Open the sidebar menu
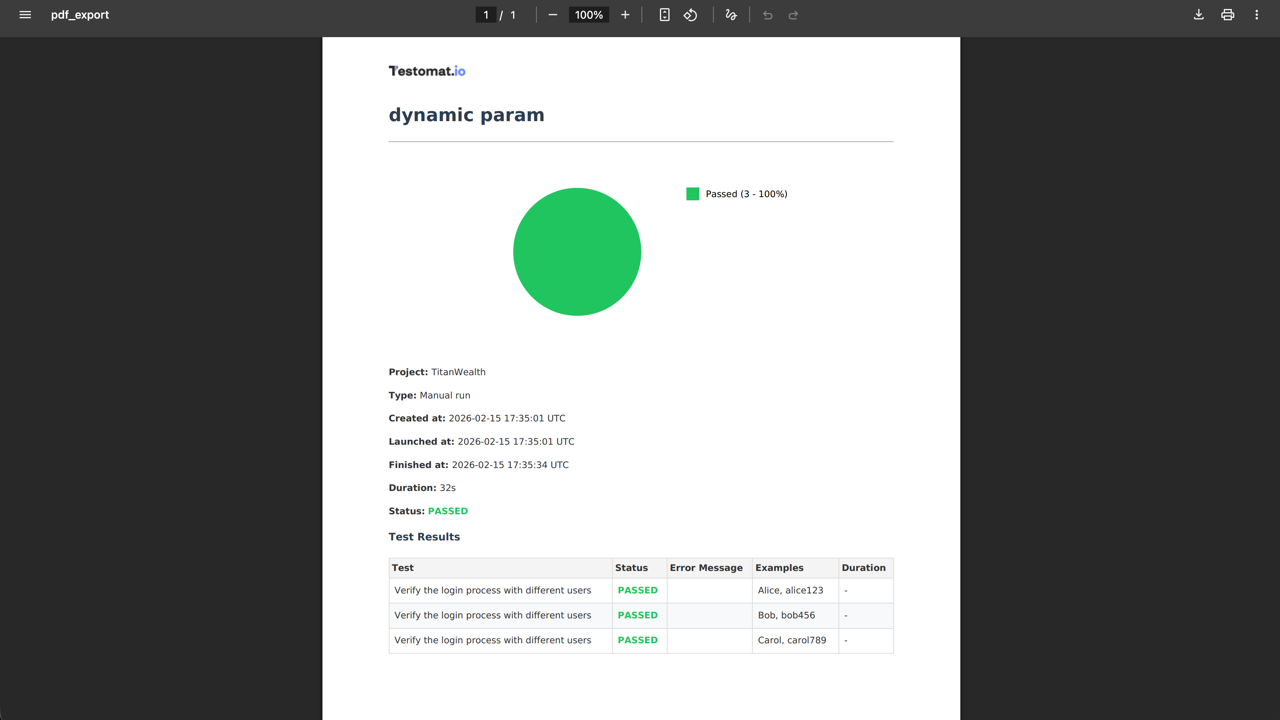This screenshot has height=720, width=1280. click(24, 15)
